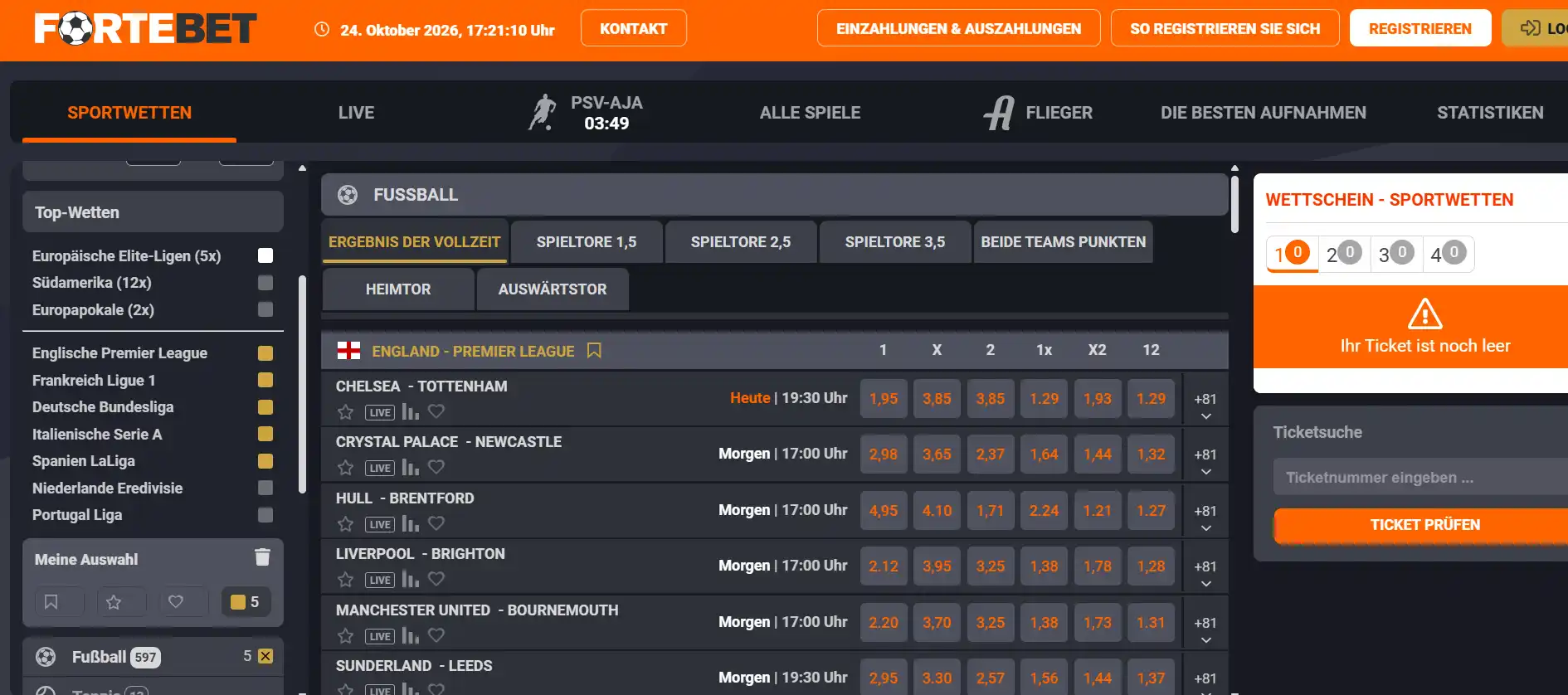
Task: Clear Fußball selection with X icon
Action: click(x=265, y=656)
